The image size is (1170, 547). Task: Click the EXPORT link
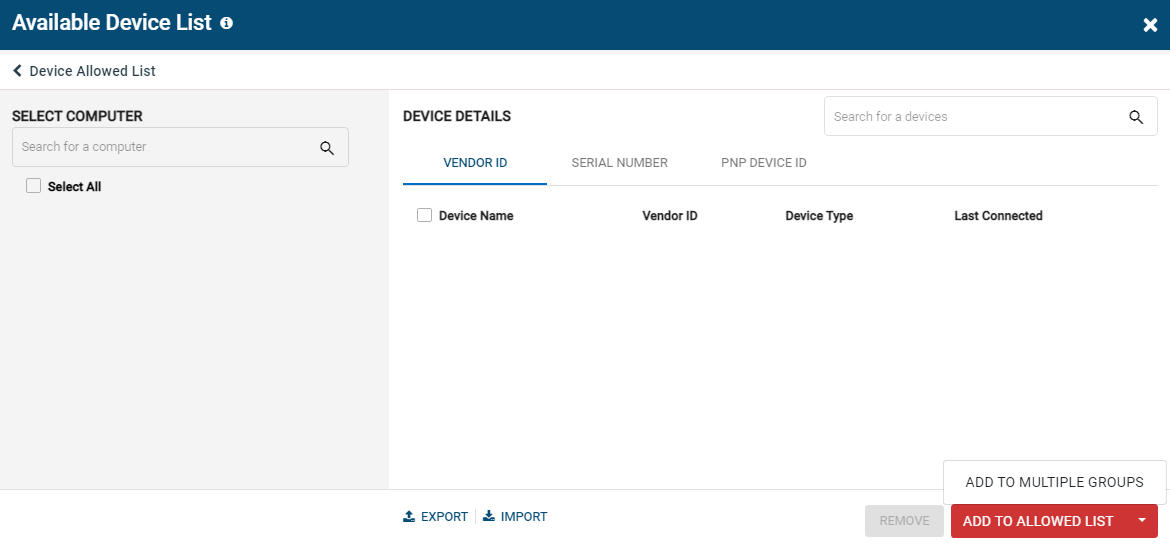[444, 516]
